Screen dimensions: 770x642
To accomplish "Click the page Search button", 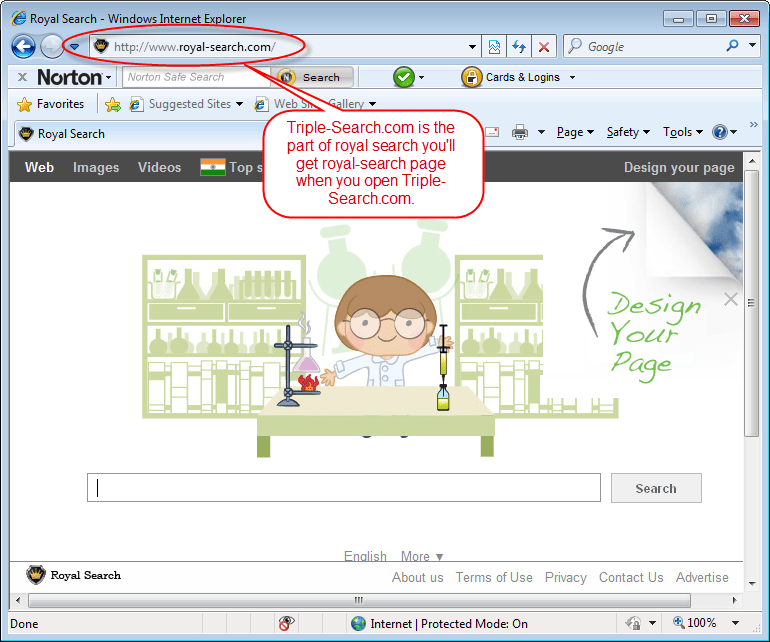I will point(656,488).
